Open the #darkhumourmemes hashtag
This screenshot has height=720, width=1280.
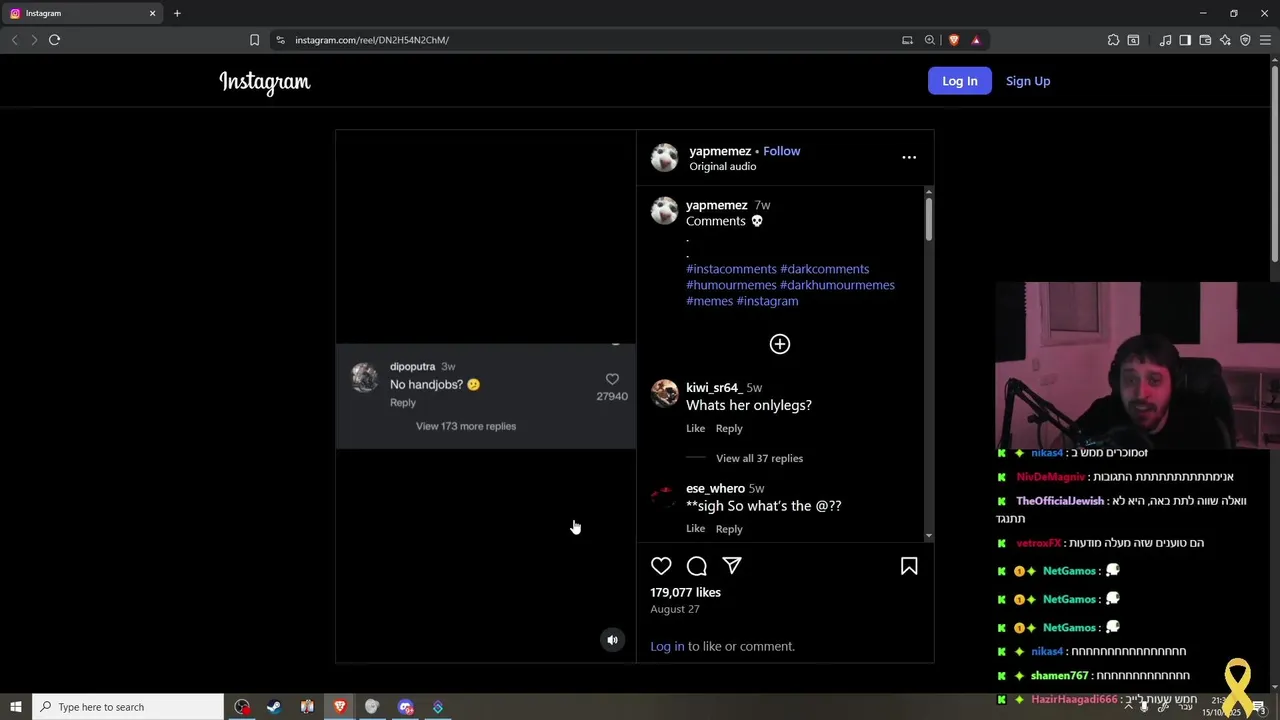click(x=838, y=285)
